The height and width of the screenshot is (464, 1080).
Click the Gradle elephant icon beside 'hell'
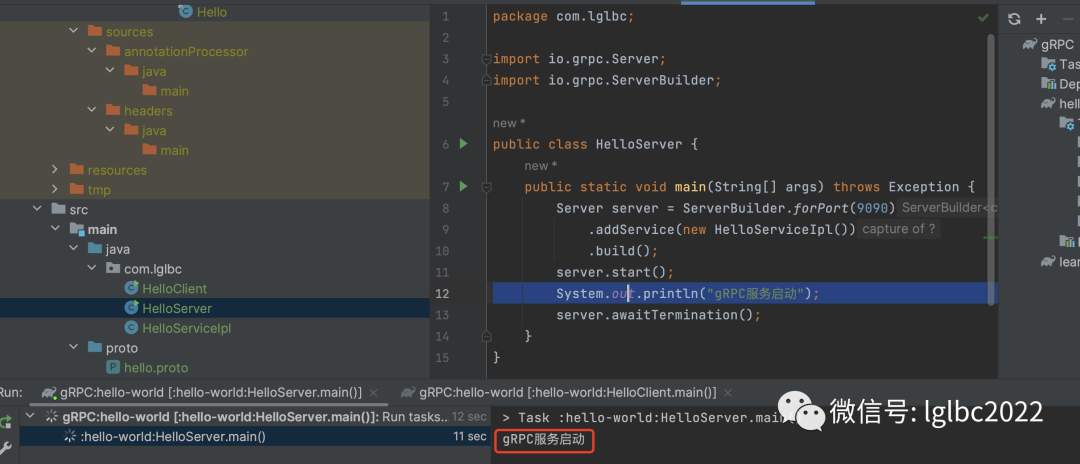pos(1048,103)
